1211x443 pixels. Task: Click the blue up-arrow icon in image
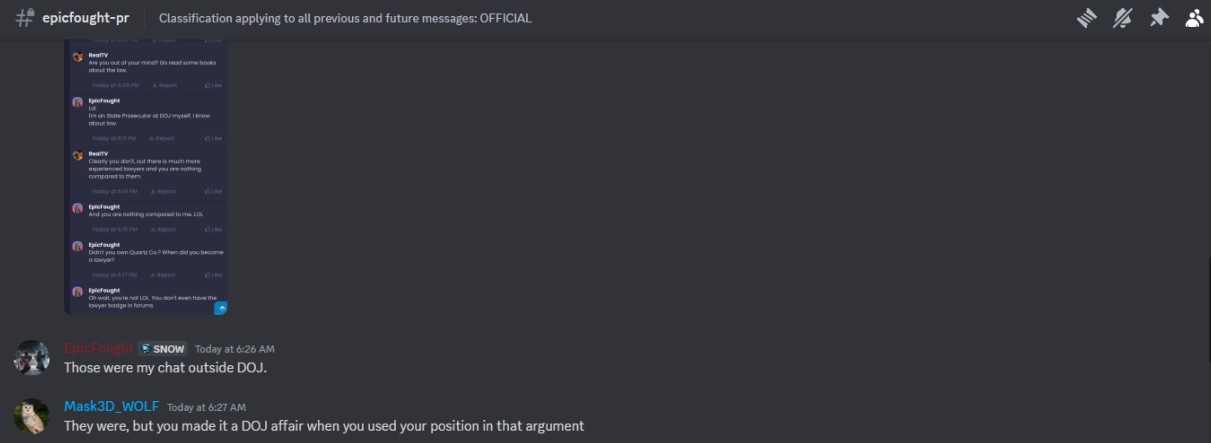click(x=221, y=308)
